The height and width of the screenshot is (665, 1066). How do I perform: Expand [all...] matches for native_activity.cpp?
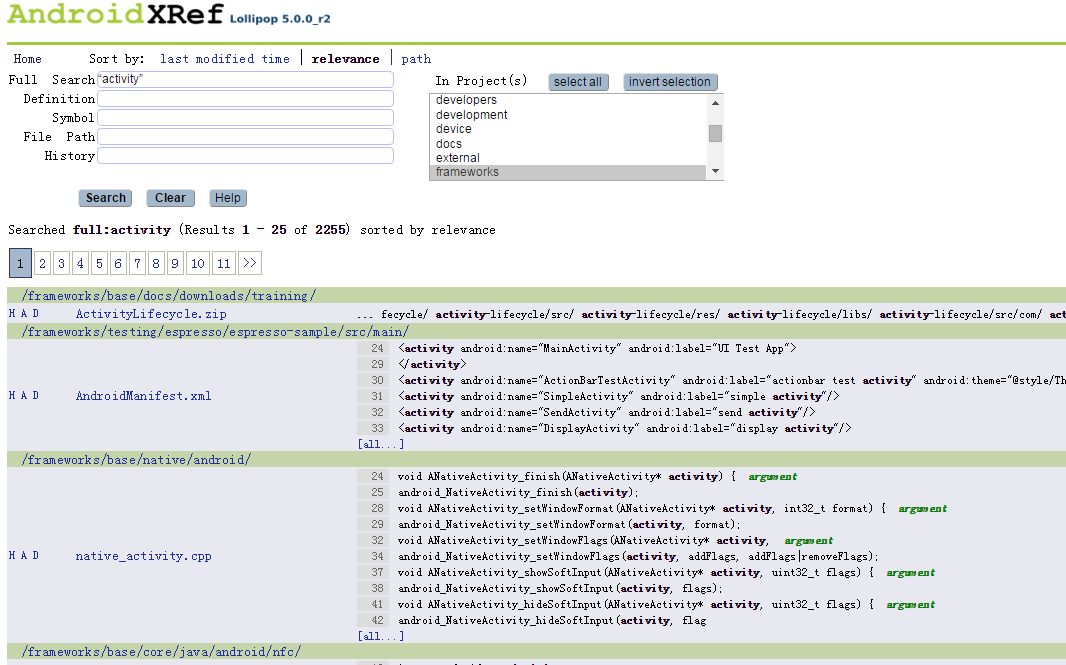(381, 636)
